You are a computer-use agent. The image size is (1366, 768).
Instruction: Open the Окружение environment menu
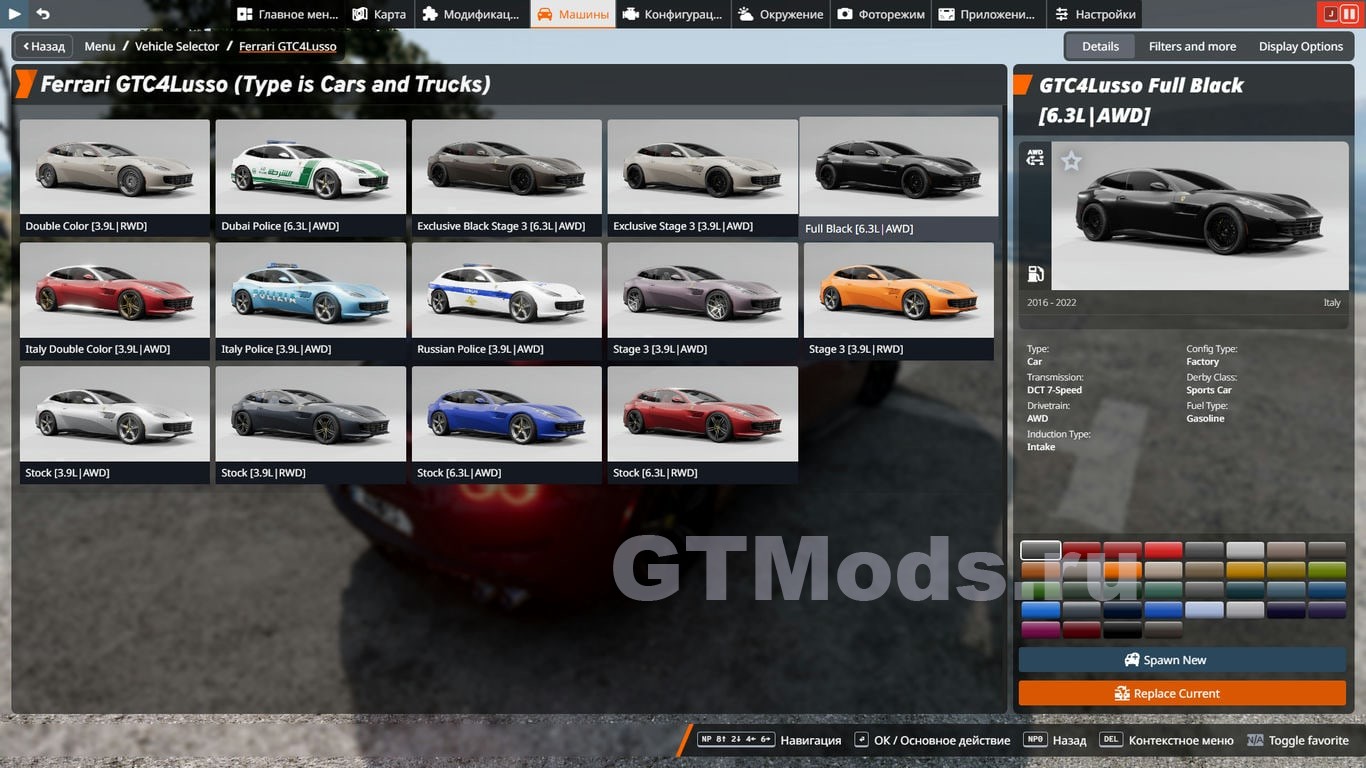click(x=781, y=14)
